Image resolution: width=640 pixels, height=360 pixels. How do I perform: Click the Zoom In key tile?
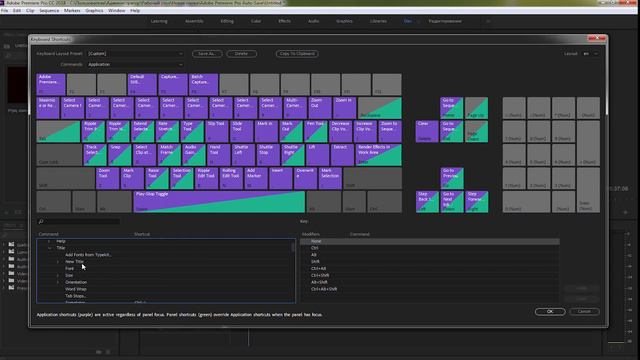tap(344, 108)
